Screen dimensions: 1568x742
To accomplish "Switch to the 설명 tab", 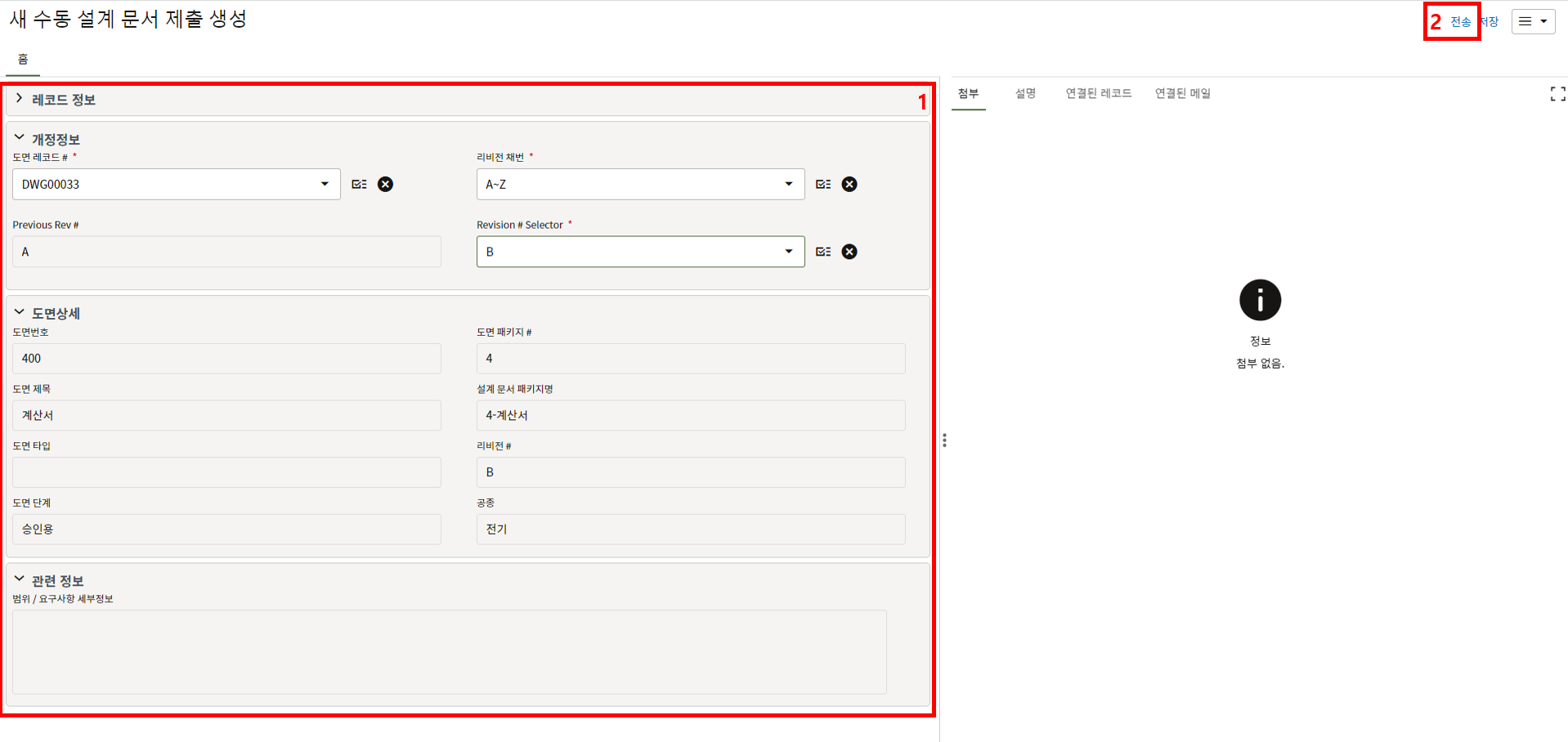I will [1025, 94].
